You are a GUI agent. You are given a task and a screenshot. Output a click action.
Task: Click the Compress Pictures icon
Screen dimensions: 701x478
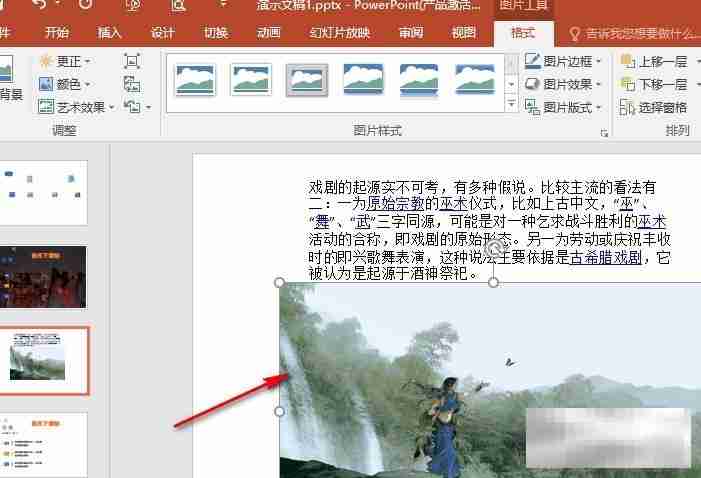click(x=131, y=61)
